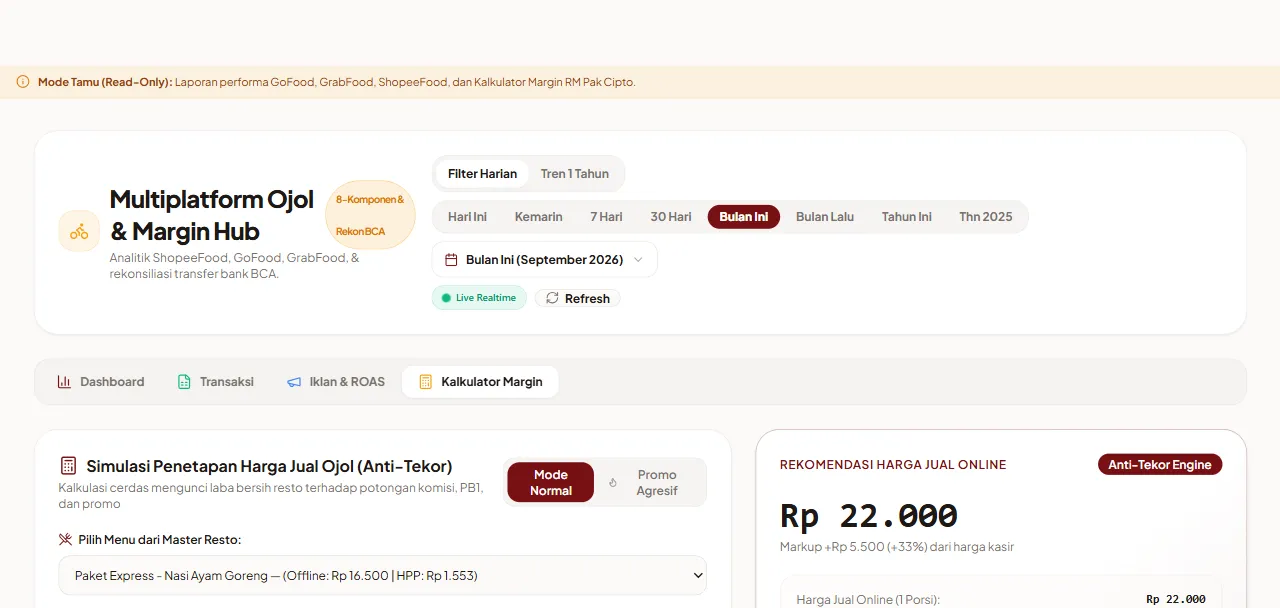1280x608 pixels.
Task: Click the flame icon in Promo Agresif
Action: (x=613, y=483)
